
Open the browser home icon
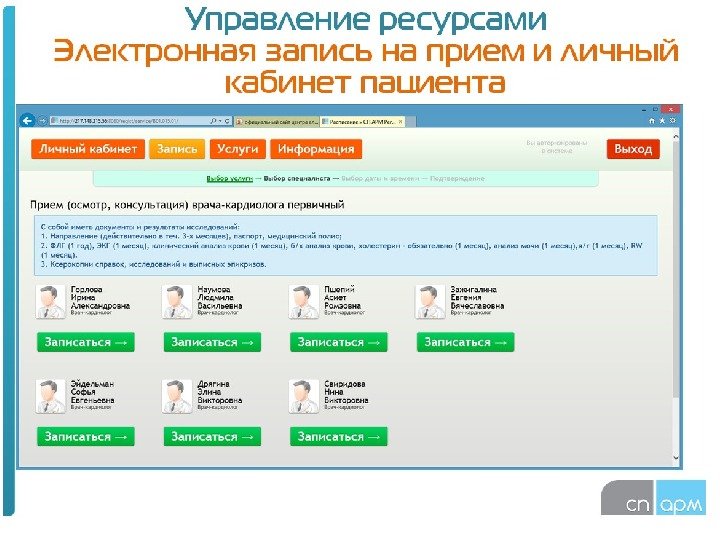tap(652, 121)
